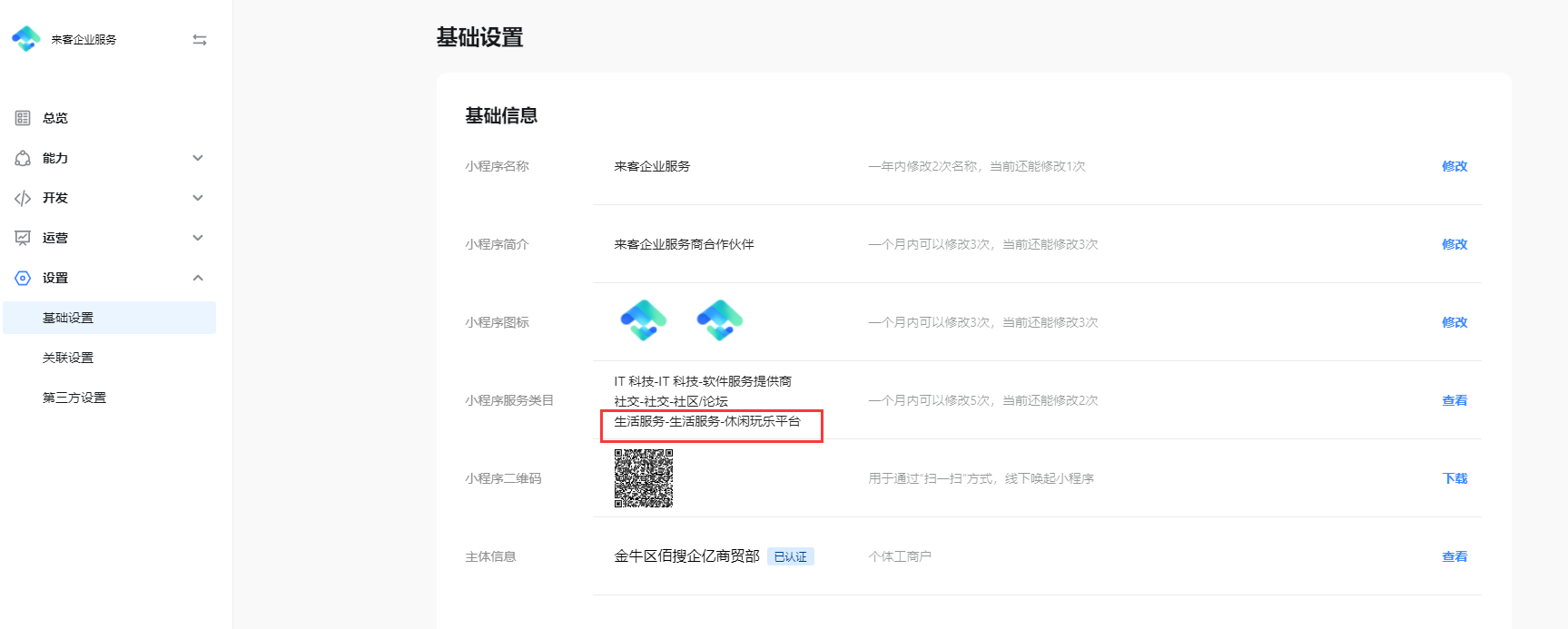Click 下载 to download the QR code
This screenshot has width=1568, height=629.
(x=1455, y=478)
